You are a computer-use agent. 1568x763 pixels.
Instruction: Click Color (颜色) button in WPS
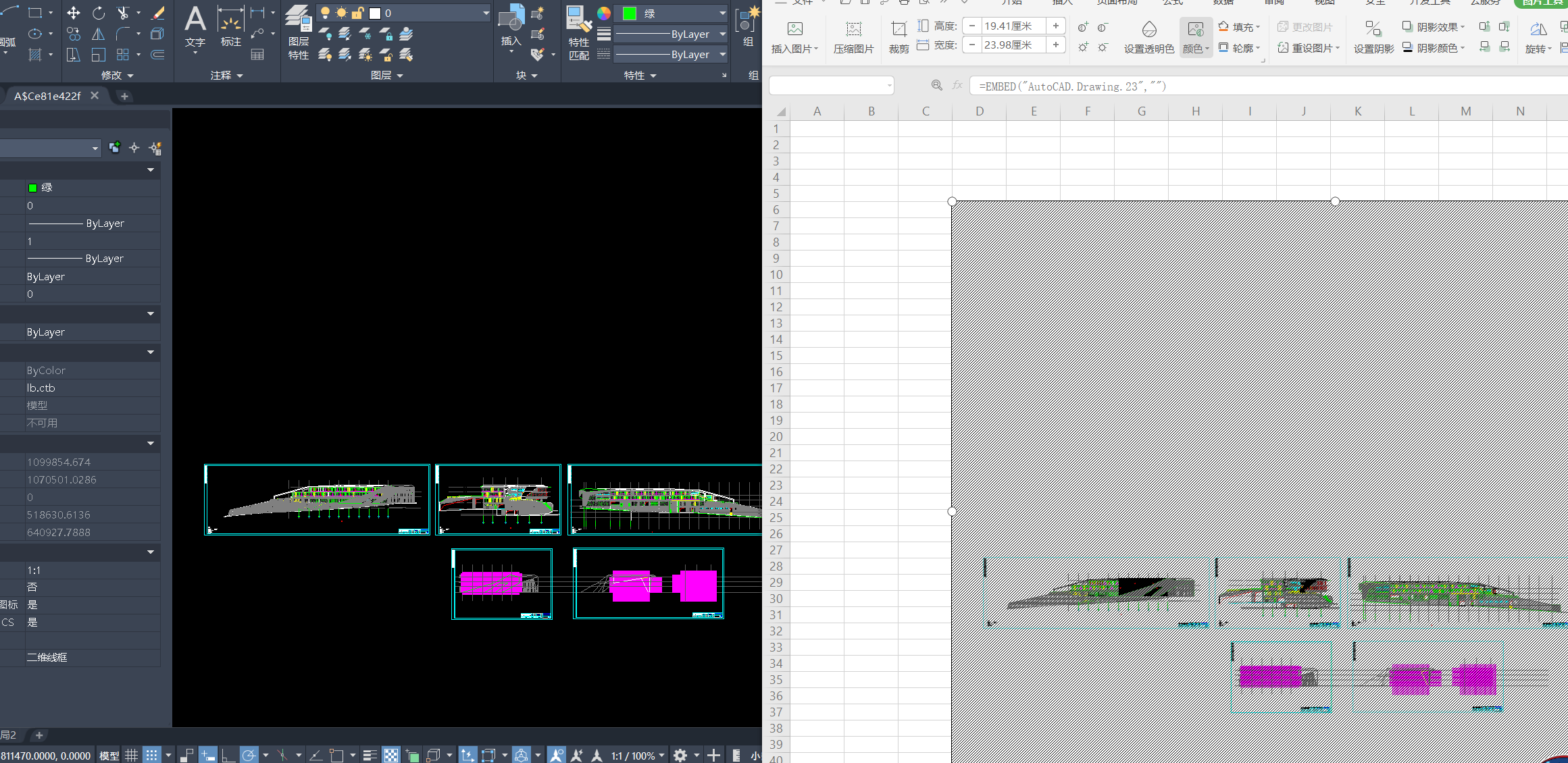[x=1196, y=37]
